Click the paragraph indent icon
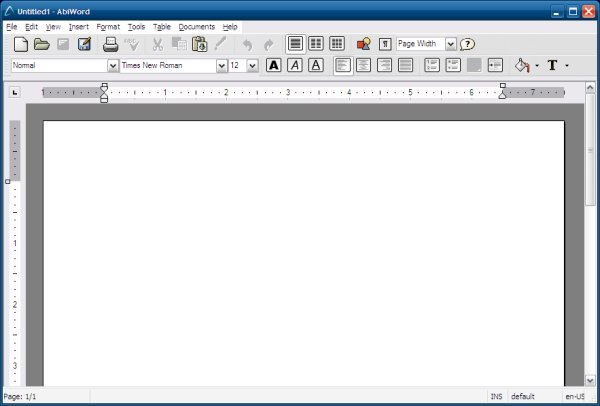The image size is (600, 406). click(x=495, y=65)
